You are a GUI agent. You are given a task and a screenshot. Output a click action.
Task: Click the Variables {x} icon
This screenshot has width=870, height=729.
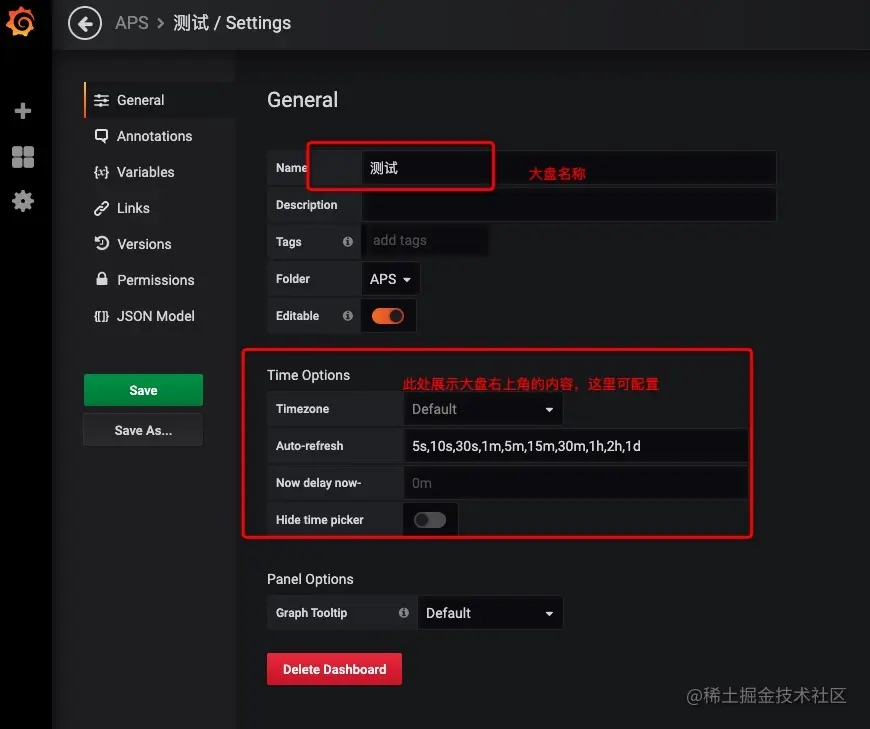tap(100, 172)
